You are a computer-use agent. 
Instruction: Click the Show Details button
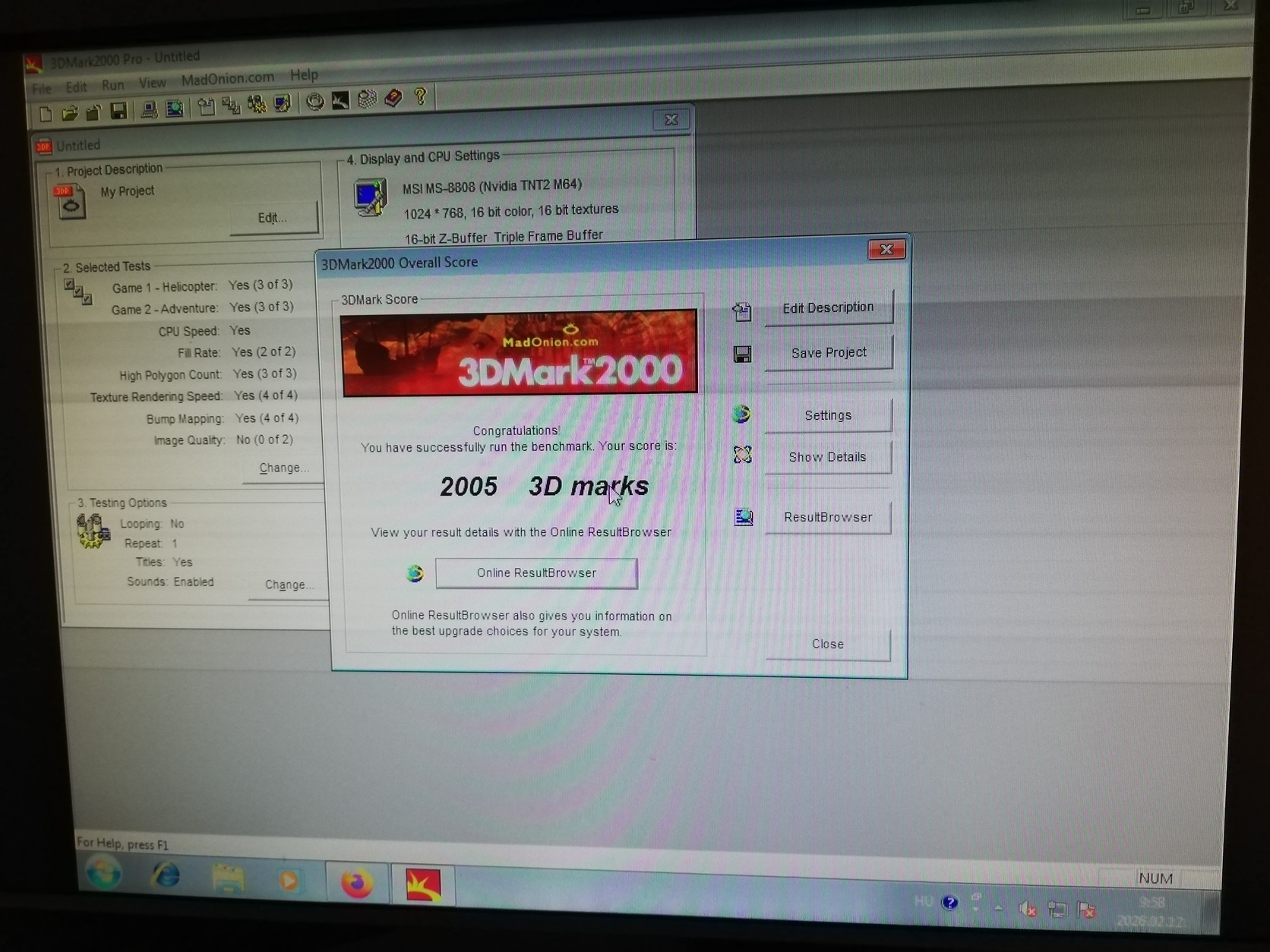click(827, 457)
